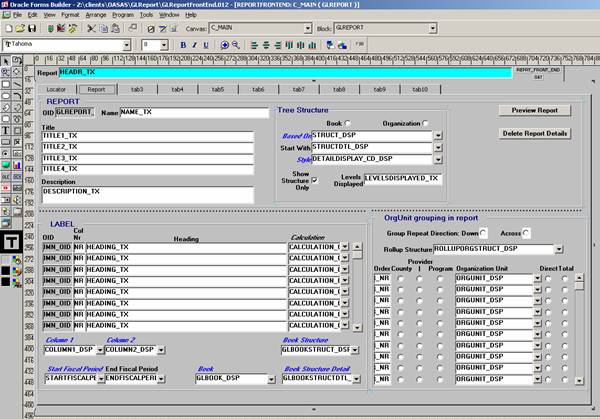Click the Open file icon
Screen dimensions: 600x419
coord(20,28)
